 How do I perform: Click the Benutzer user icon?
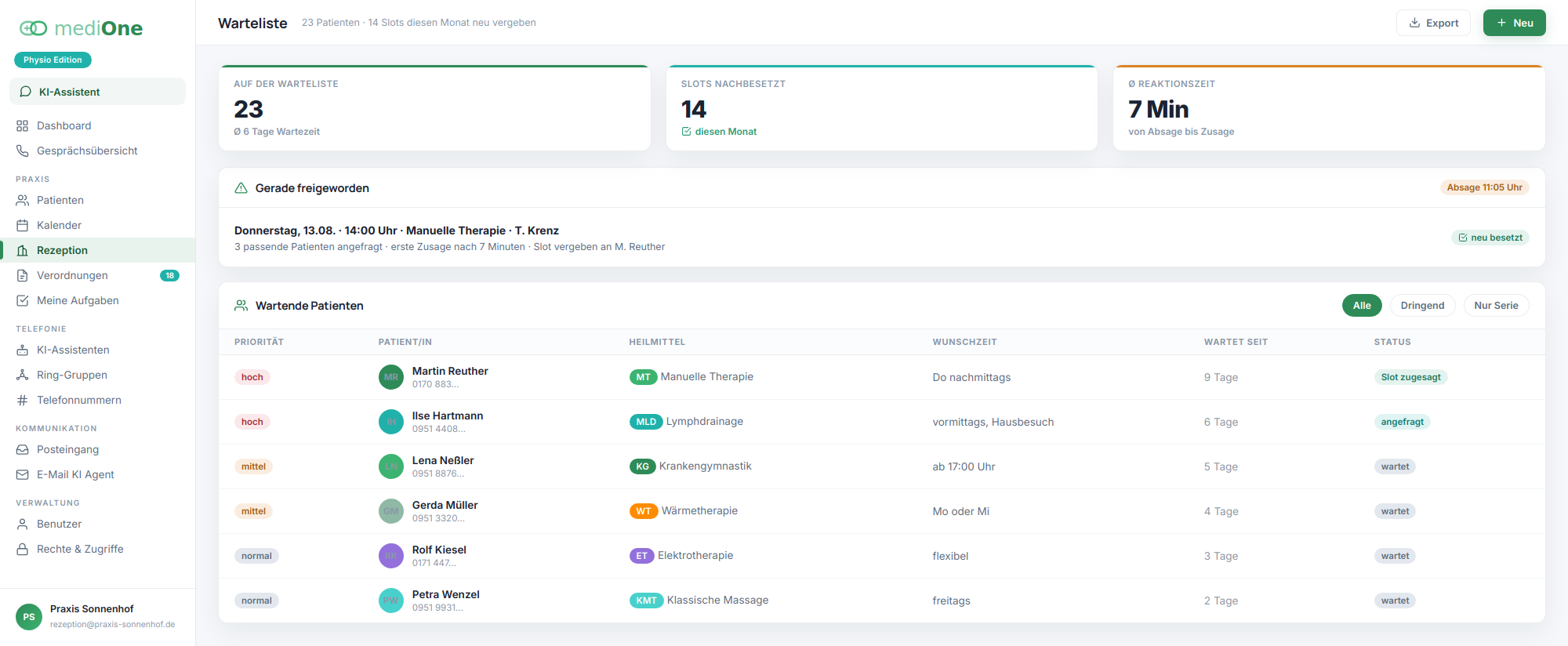(x=23, y=524)
